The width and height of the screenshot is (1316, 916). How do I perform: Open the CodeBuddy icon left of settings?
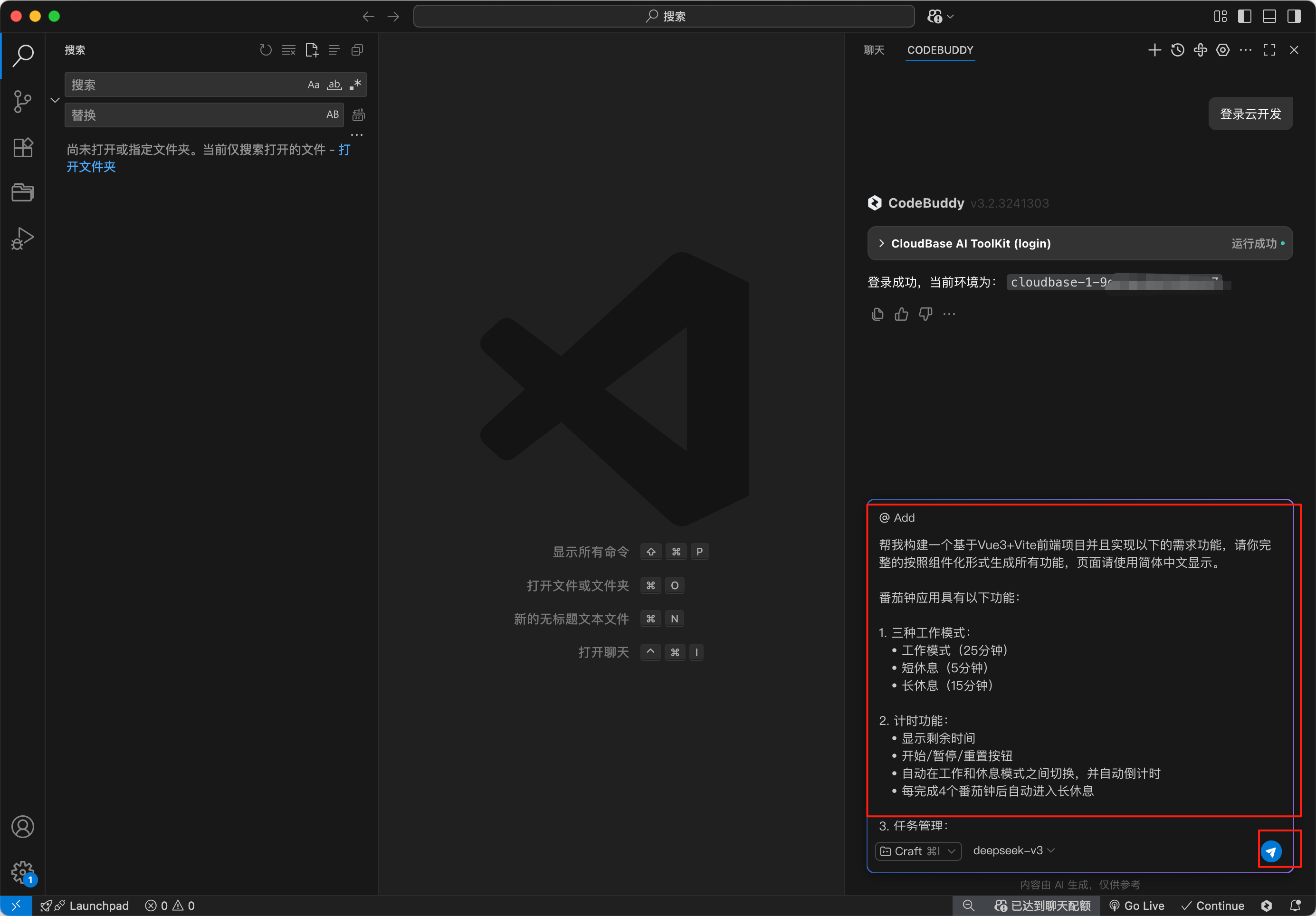pyautogui.click(x=1200, y=50)
